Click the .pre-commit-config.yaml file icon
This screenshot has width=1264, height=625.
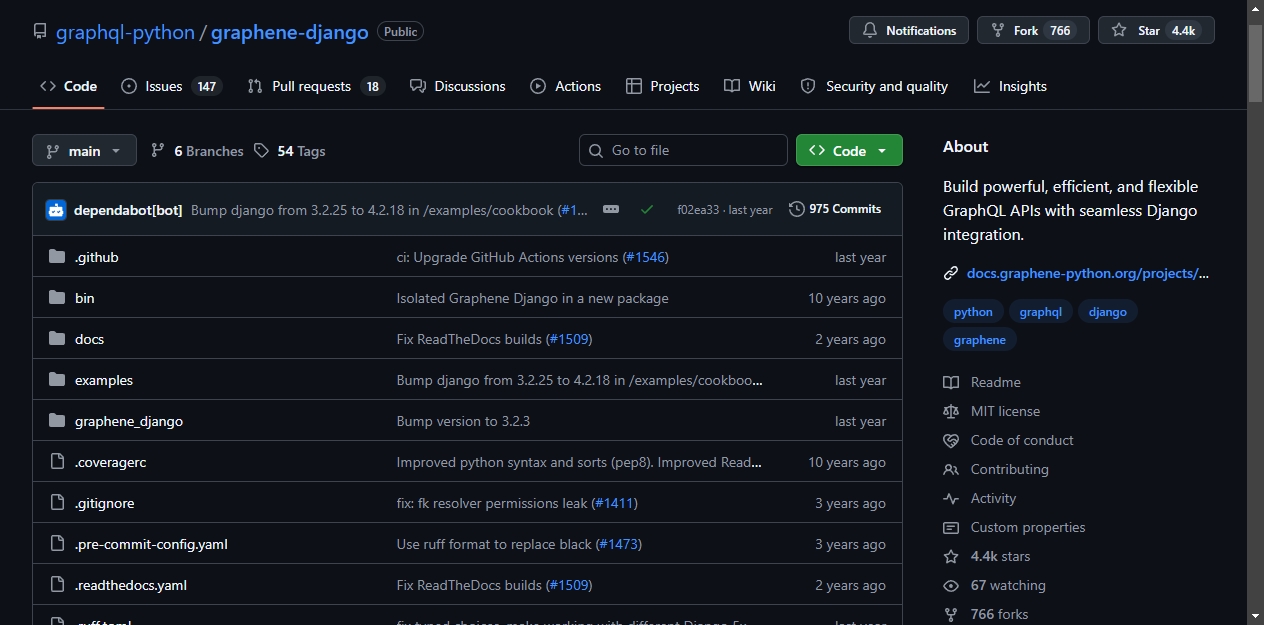click(57, 544)
